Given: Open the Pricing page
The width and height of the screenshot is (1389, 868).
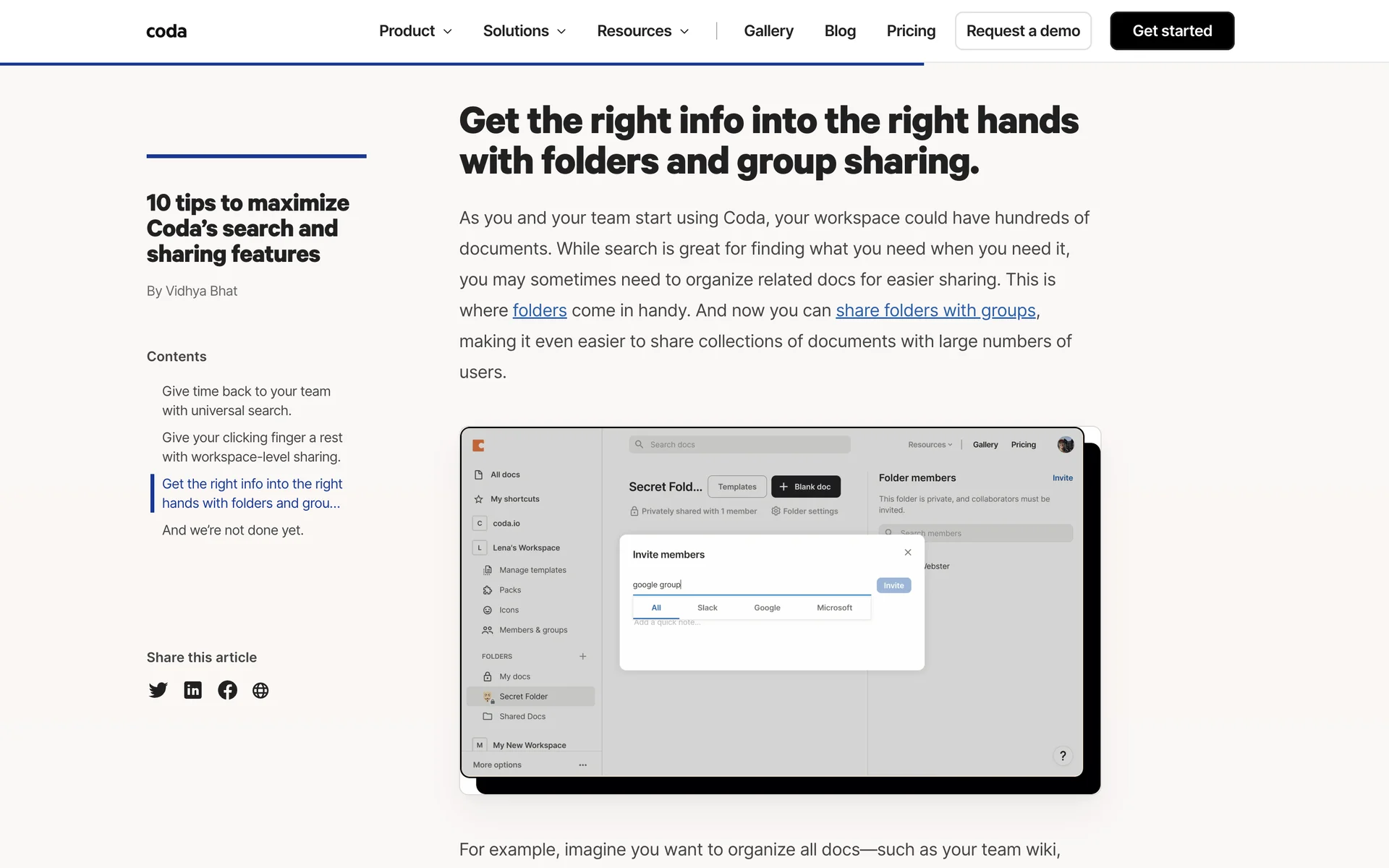Looking at the screenshot, I should tap(911, 31).
